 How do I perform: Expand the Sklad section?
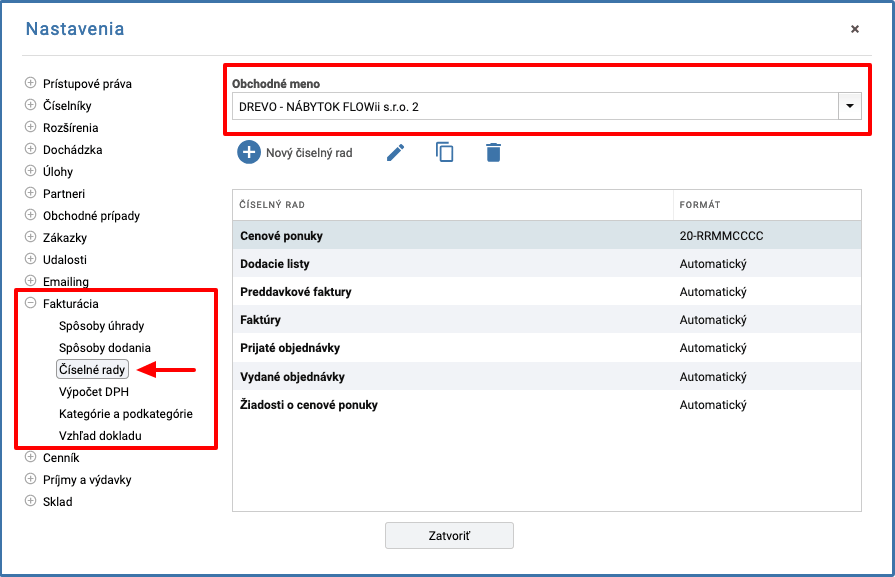pos(31,501)
